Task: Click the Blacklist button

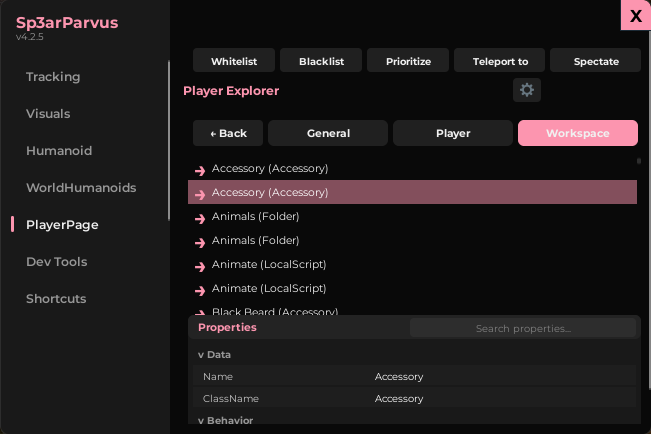Action: 321,60
